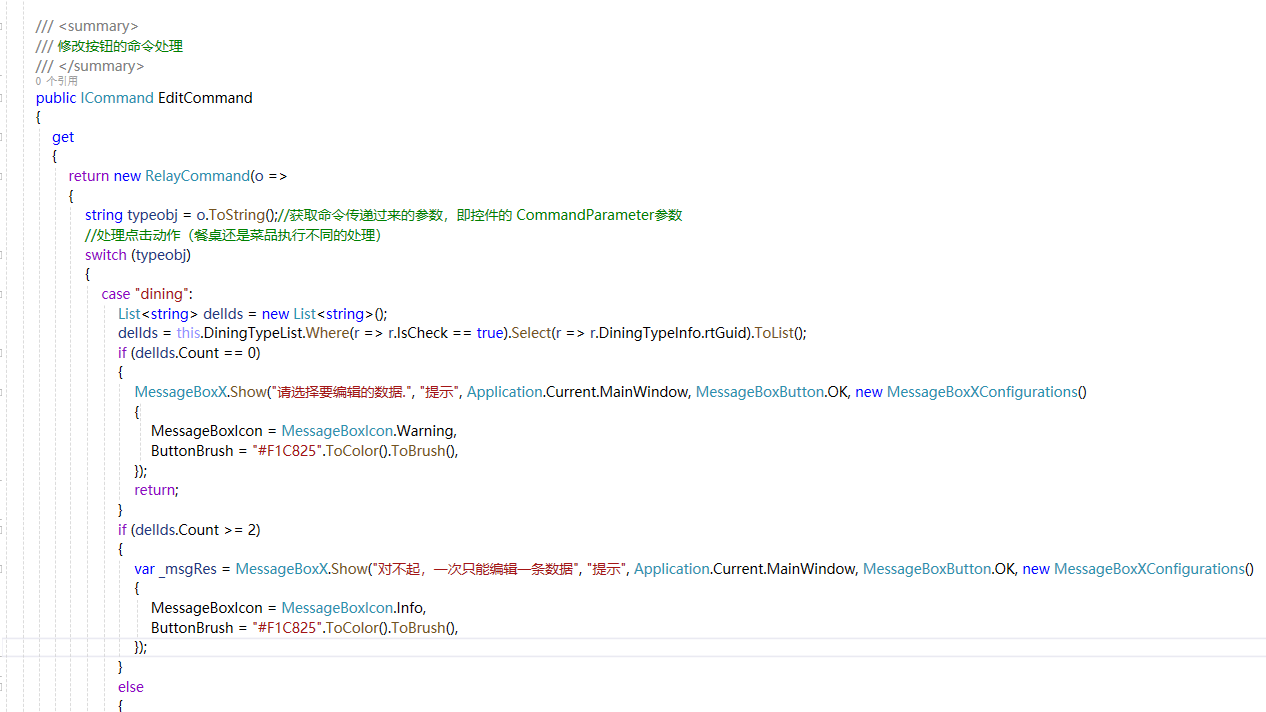Open the "0 个引用" CodeLens references link
Image resolution: width=1266 pixels, height=712 pixels.
tap(56, 81)
